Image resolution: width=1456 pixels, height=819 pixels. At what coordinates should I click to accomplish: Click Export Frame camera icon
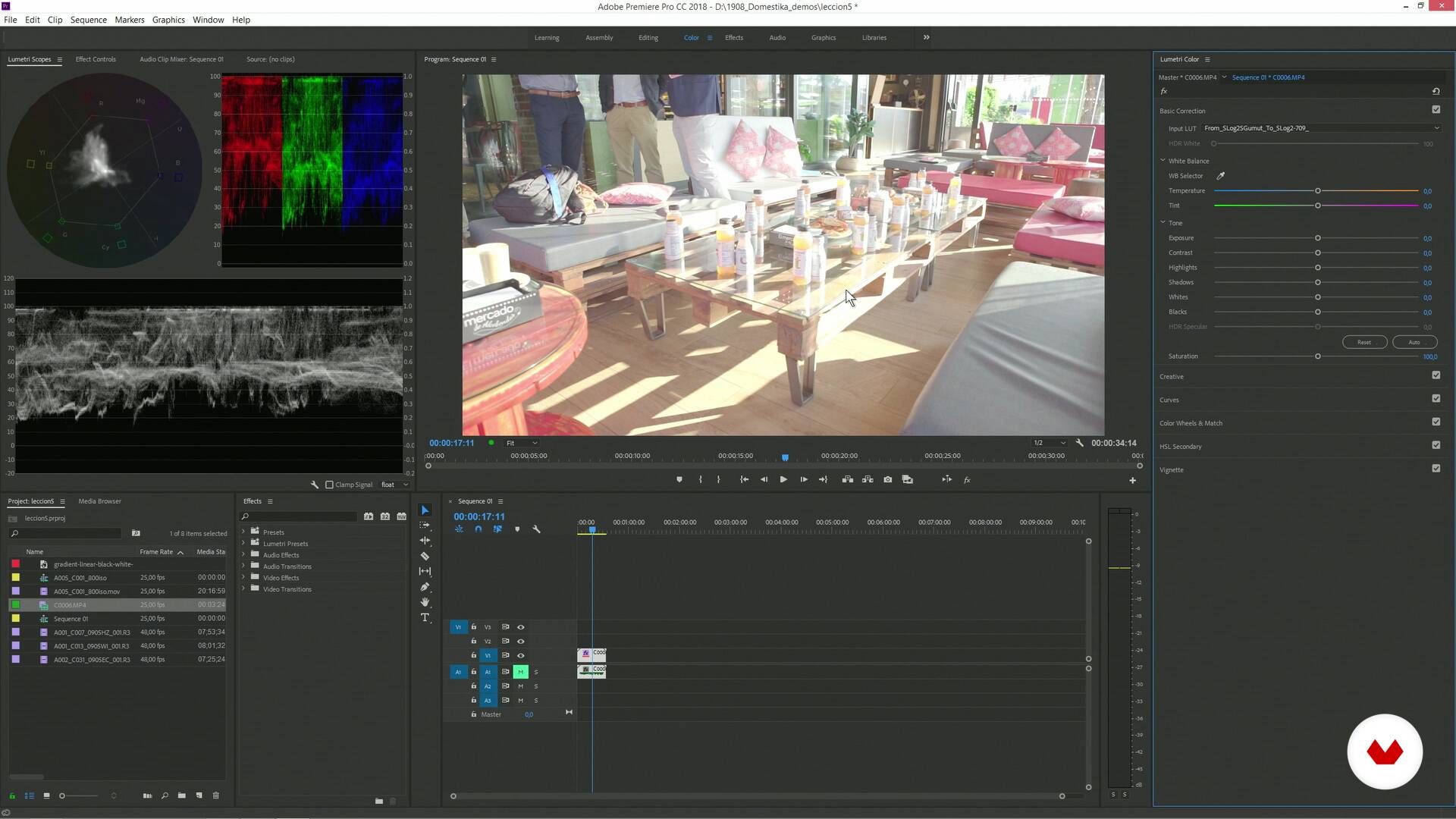(x=887, y=479)
